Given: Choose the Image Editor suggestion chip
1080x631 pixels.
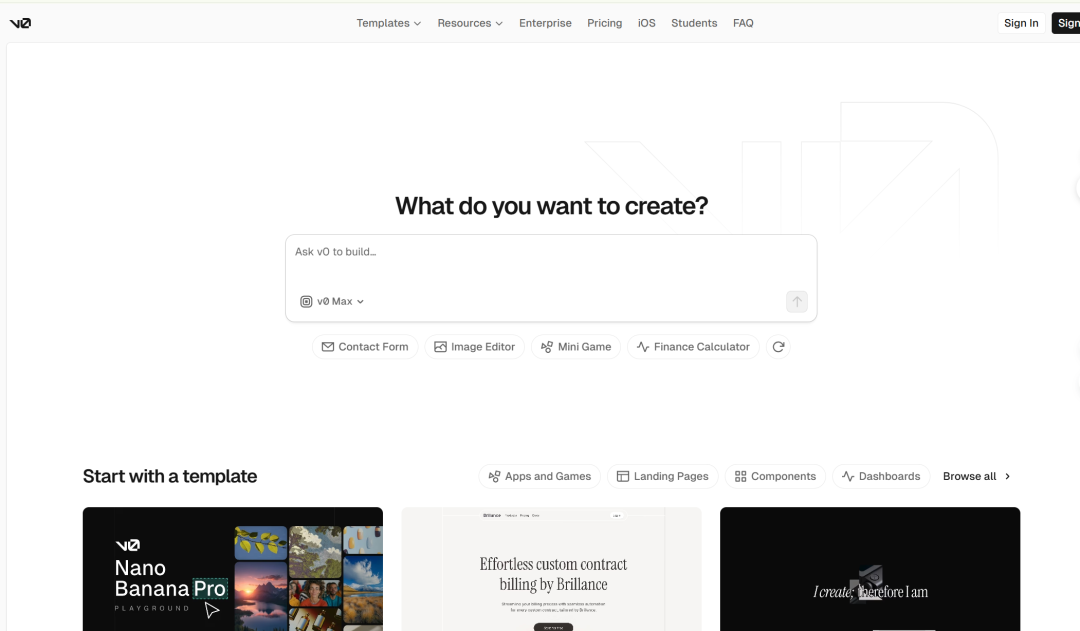Looking at the screenshot, I should 474,347.
